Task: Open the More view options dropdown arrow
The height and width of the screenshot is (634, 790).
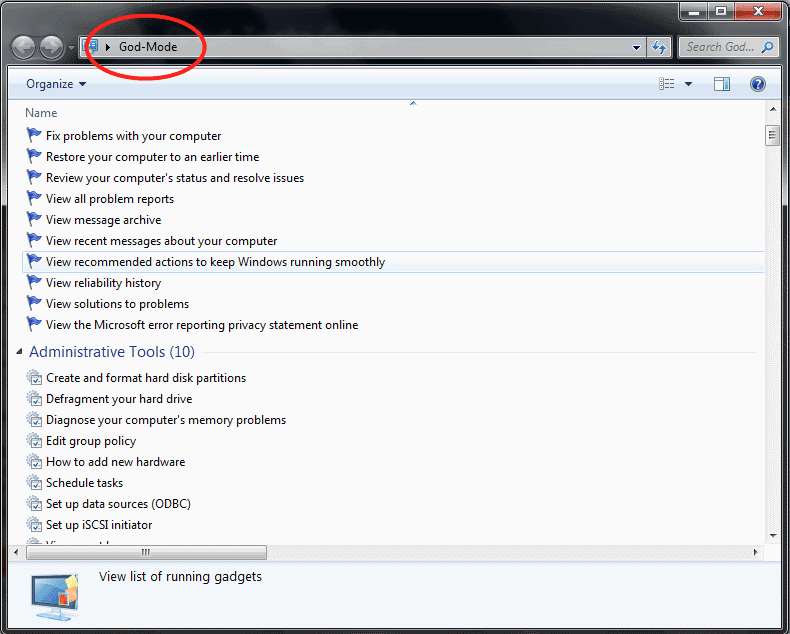Action: tap(688, 84)
